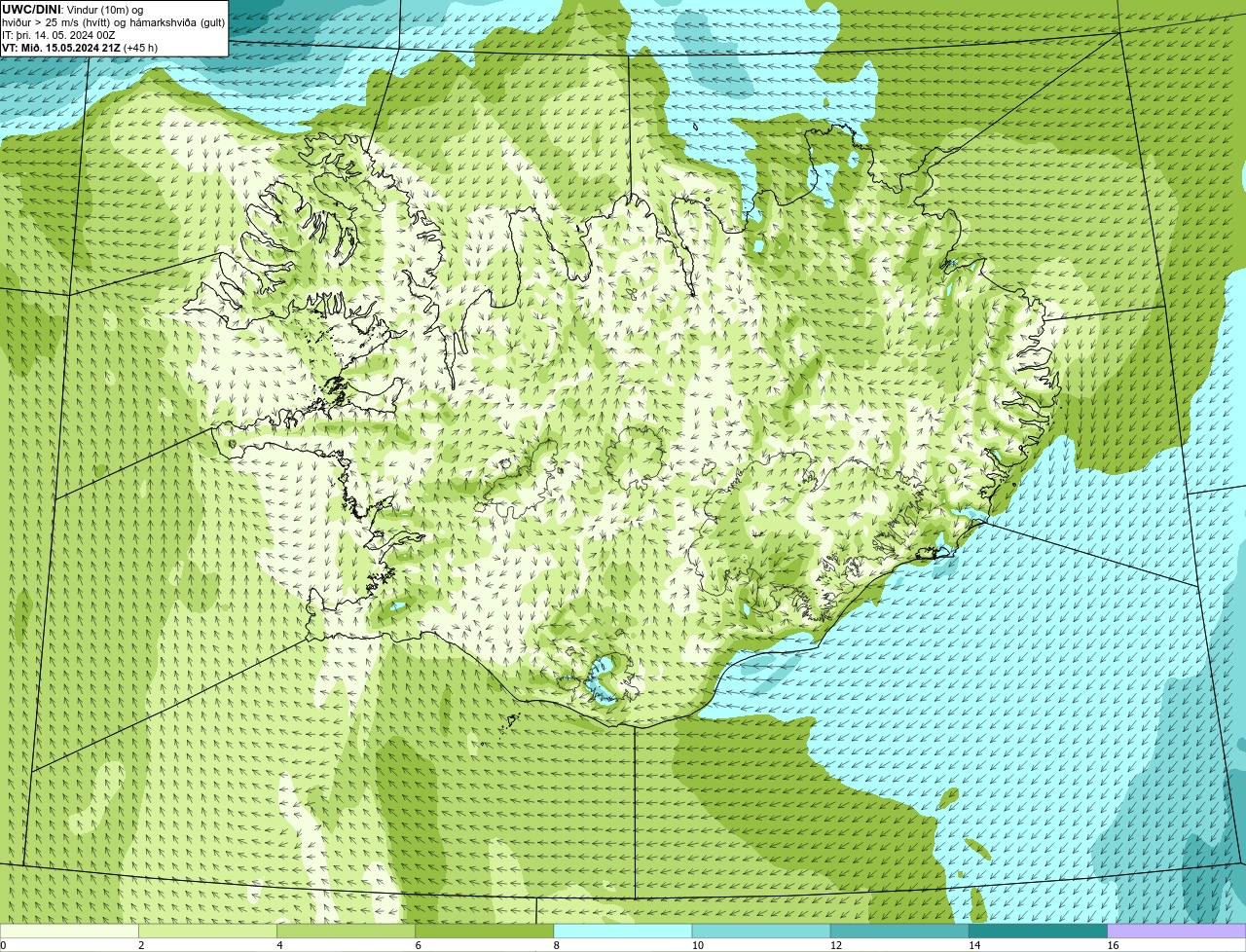Click the legend scale label "10"
Screen dimensions: 1246x952
(697, 945)
